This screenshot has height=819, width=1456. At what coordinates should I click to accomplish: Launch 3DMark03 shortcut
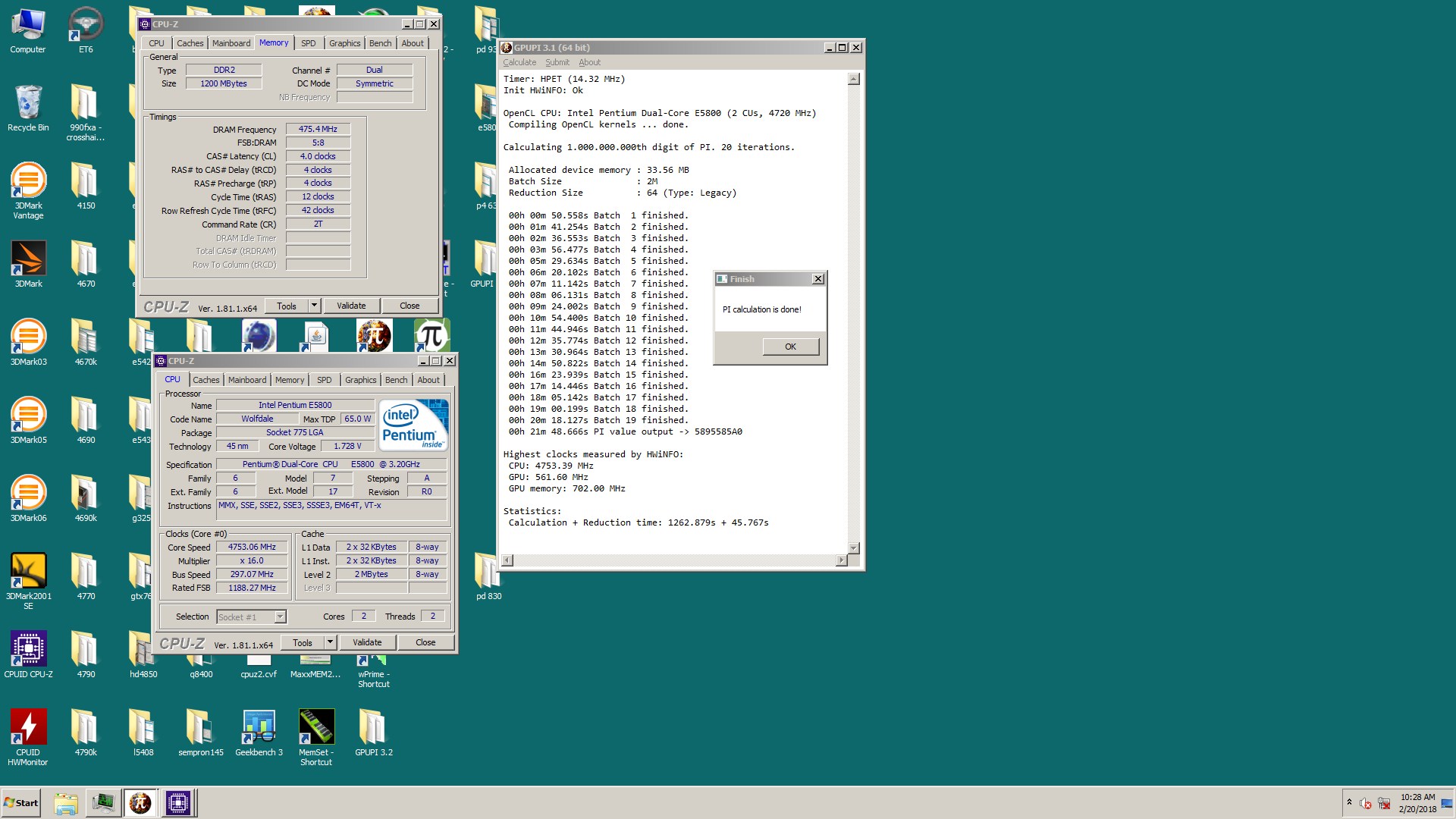click(28, 342)
